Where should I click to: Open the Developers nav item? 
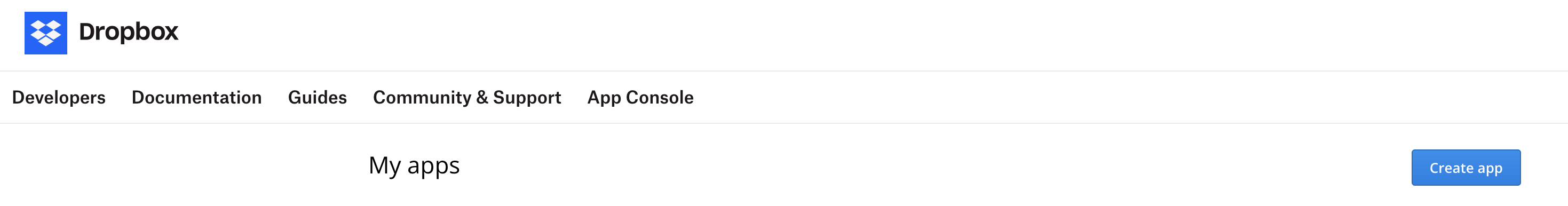click(58, 98)
